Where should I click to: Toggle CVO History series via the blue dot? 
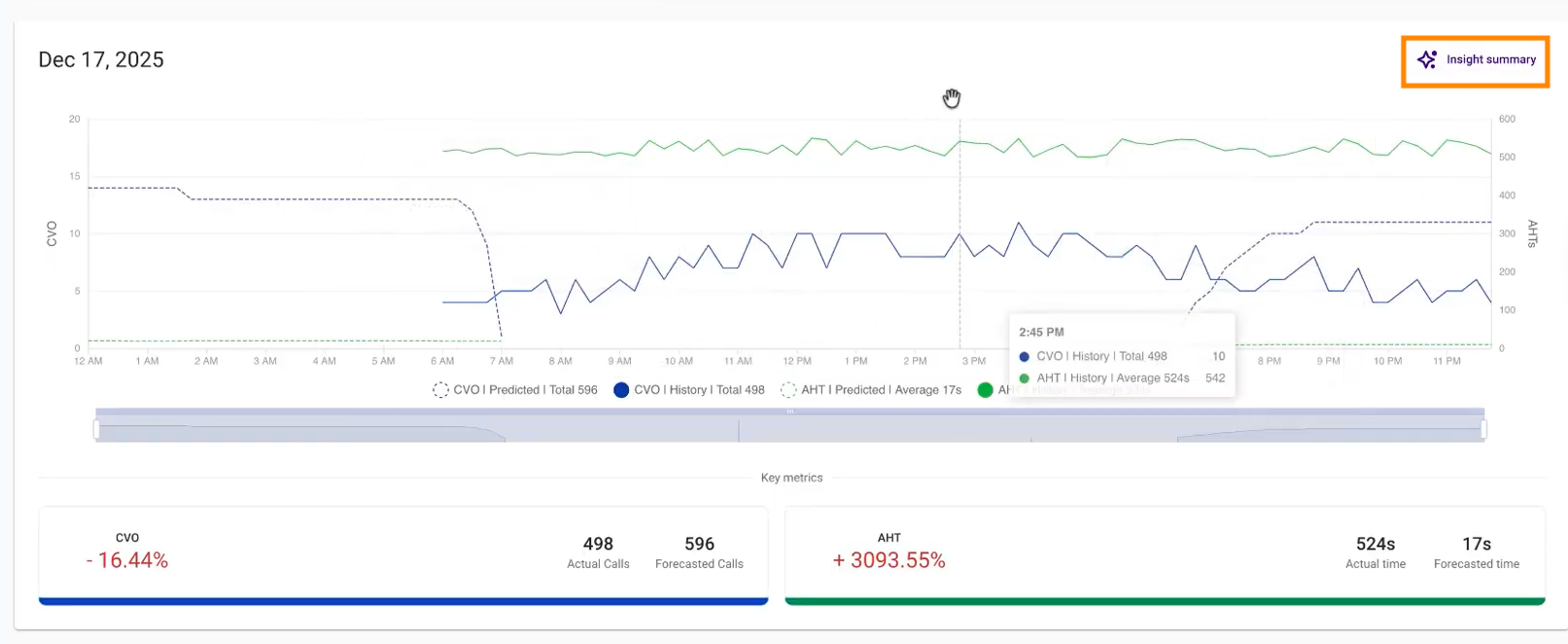coord(621,390)
